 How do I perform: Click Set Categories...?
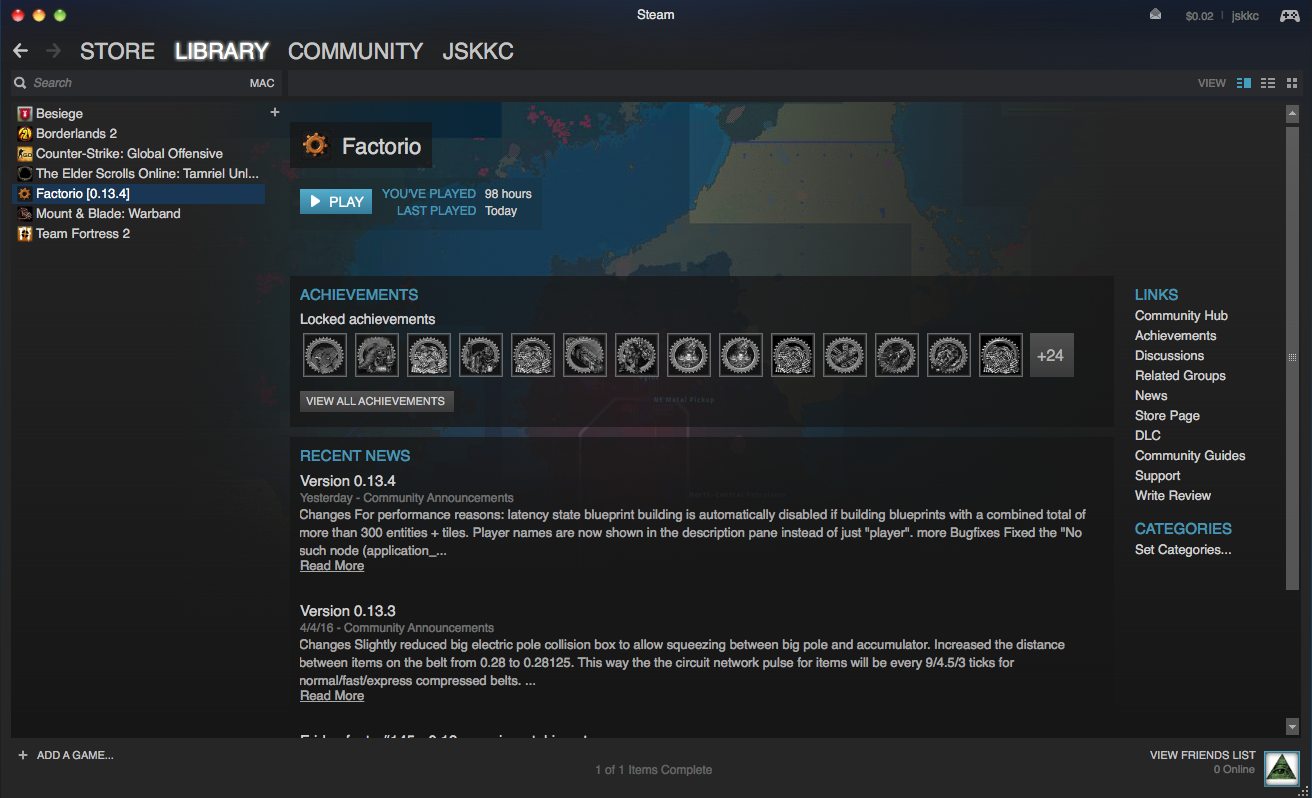coord(1183,549)
